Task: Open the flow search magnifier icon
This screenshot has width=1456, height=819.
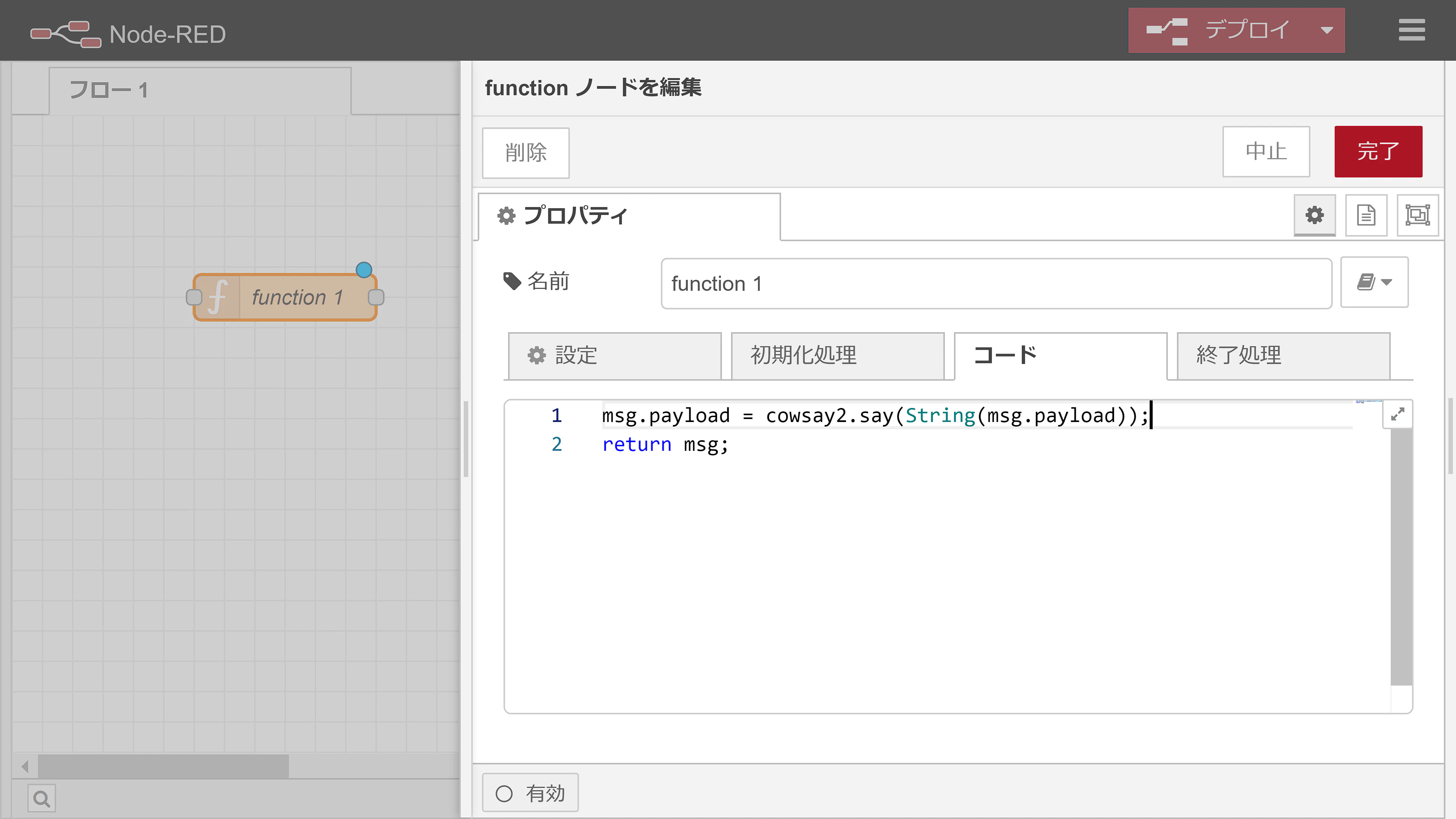Action: point(42,799)
